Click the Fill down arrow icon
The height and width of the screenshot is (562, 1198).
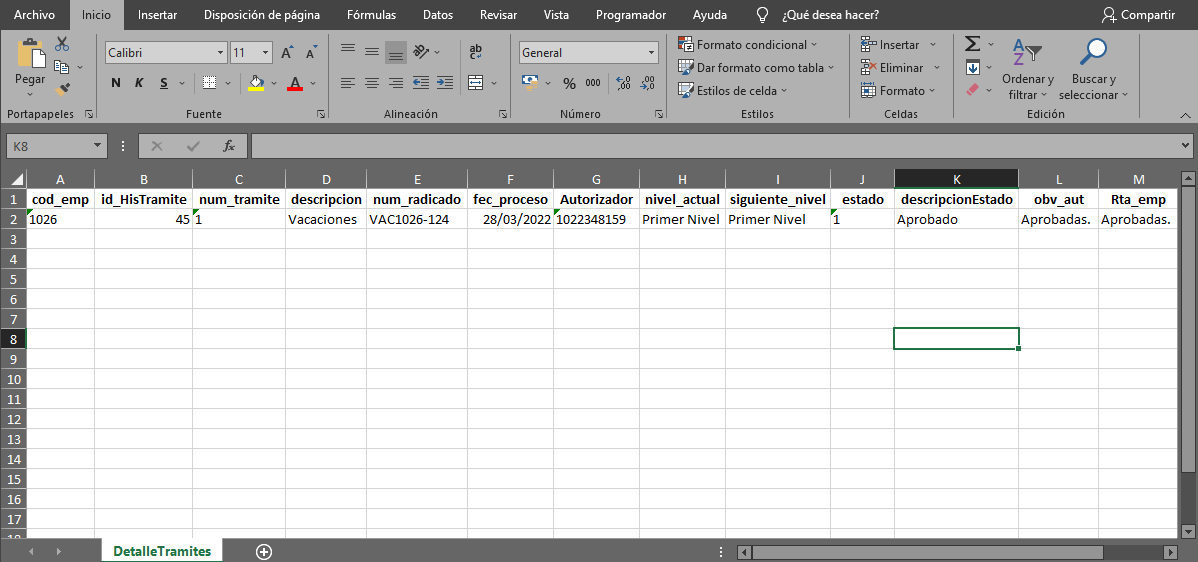point(973,67)
